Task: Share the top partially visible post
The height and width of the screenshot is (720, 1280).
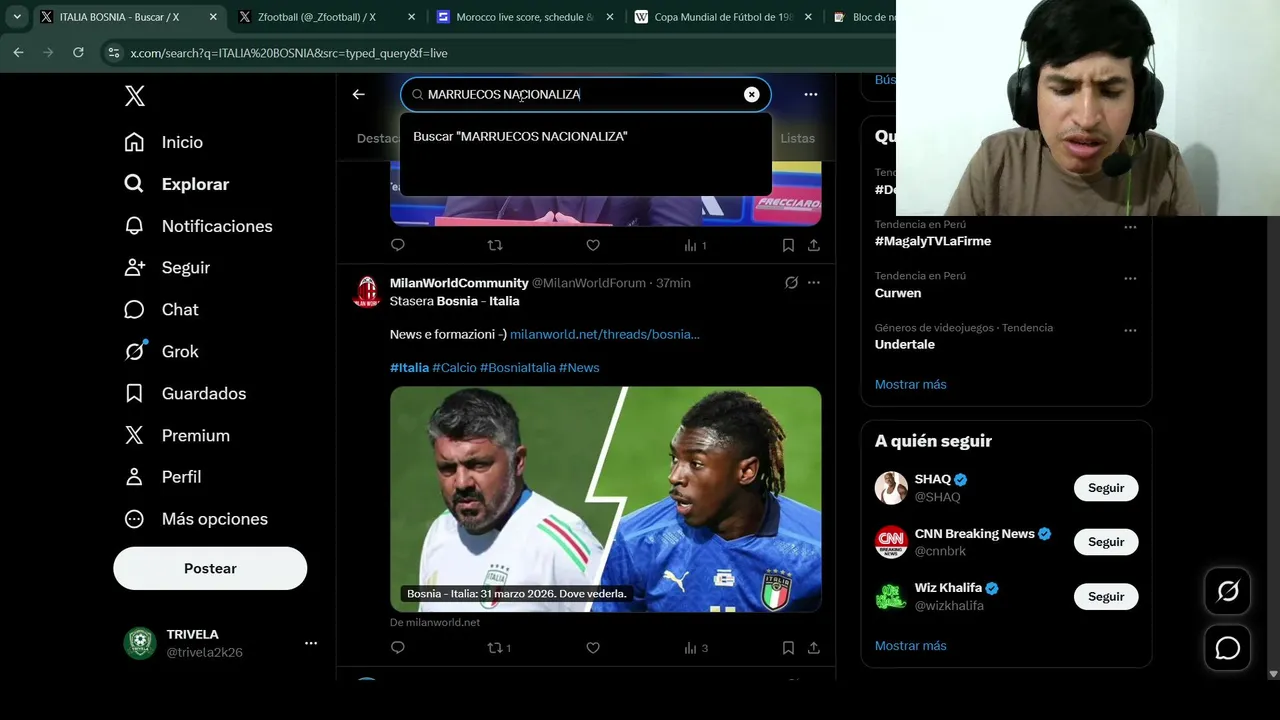Action: (x=814, y=245)
